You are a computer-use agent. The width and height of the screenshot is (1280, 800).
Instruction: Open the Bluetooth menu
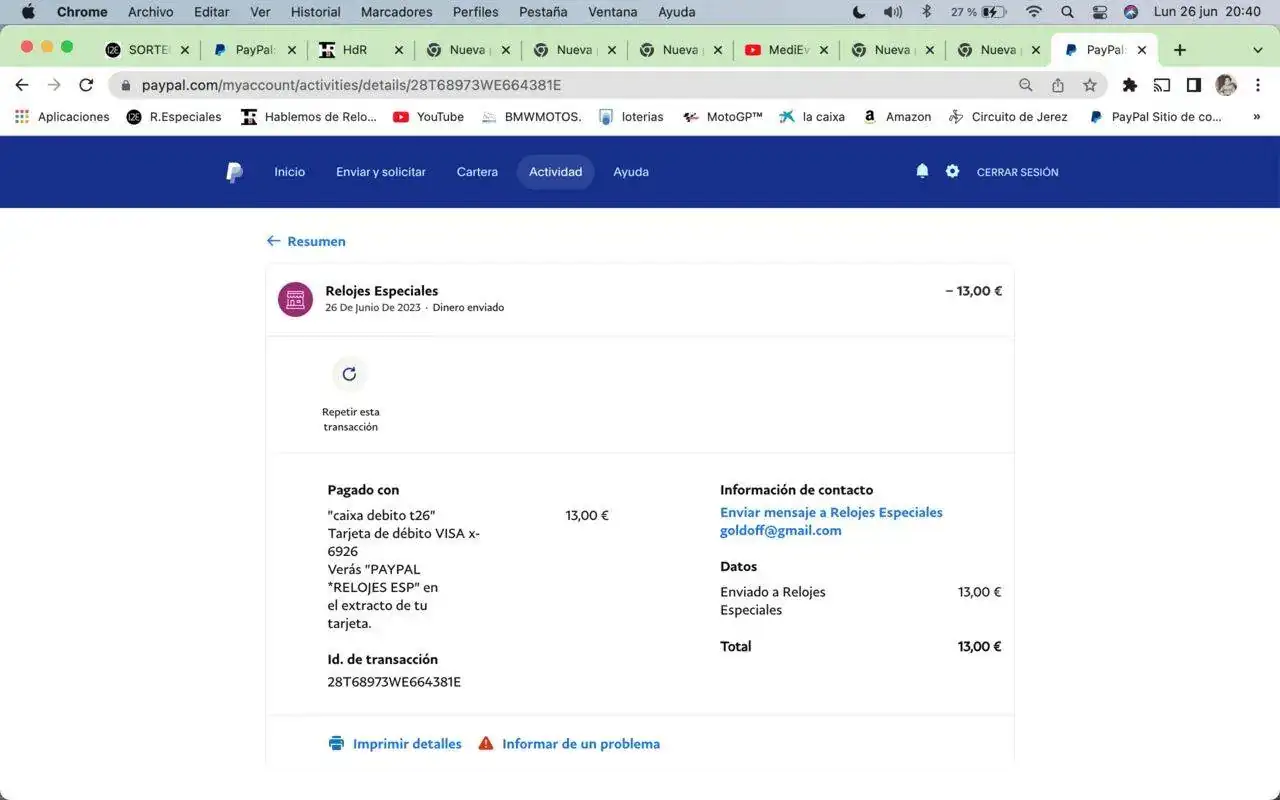point(926,12)
